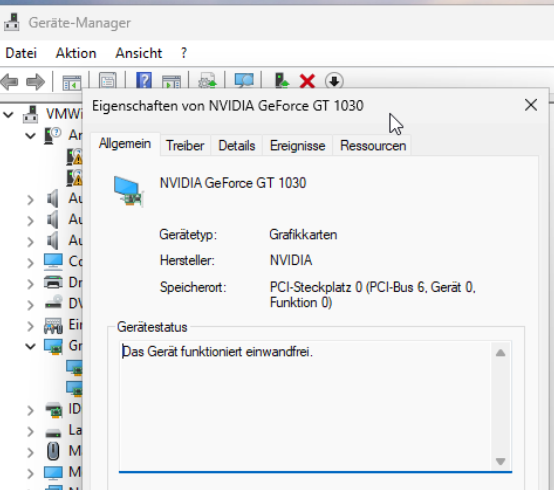Screen dimensions: 554x490
Task: Click the forward arrow toolbar icon
Action: click(x=35, y=82)
